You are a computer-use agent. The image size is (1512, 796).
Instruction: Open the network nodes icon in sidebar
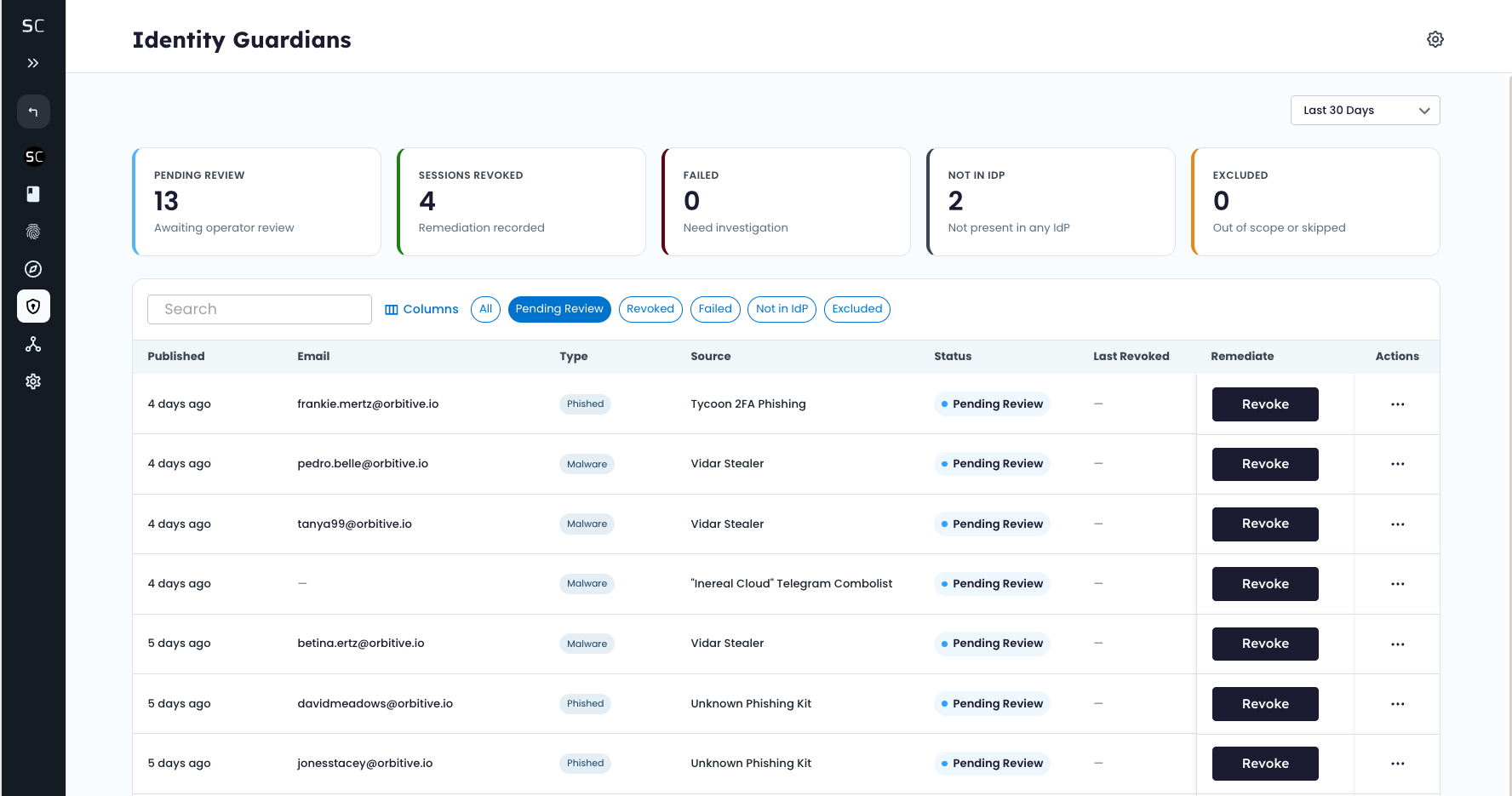coord(33,344)
